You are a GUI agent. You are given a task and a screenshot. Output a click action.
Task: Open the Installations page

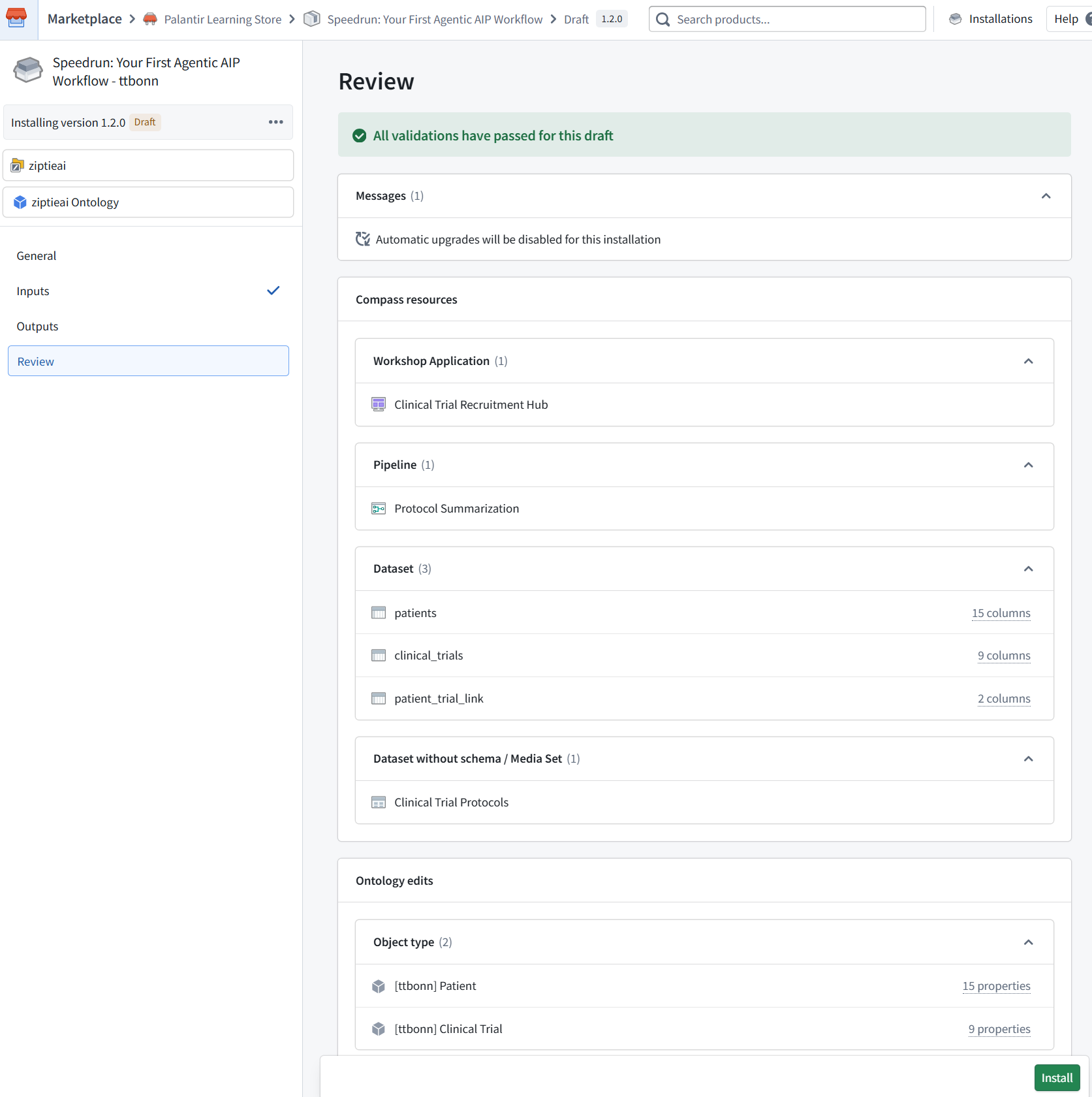pyautogui.click(x=991, y=19)
